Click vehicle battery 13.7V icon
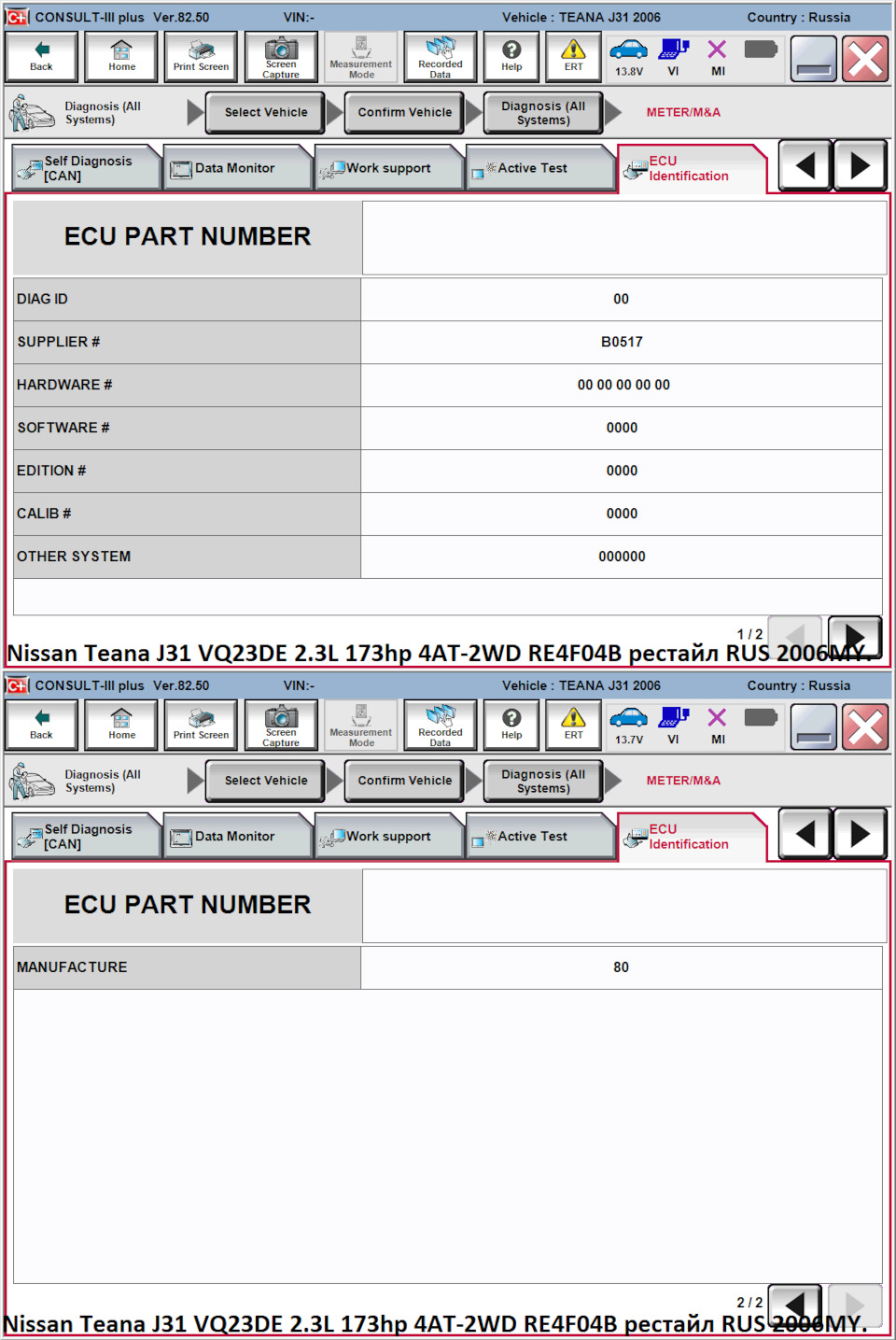The image size is (896, 1340). 628,726
